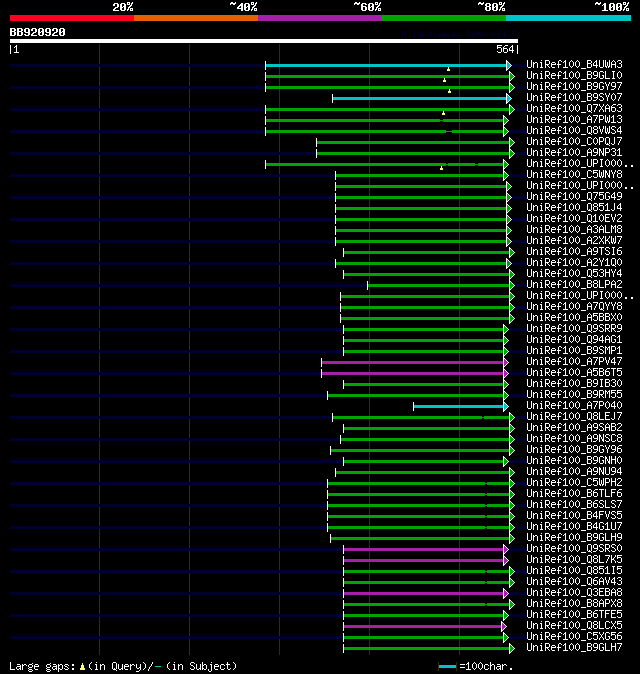640x674 pixels.
Task: Select the UniRef100_B4G1U7 label
Action: coord(574,527)
